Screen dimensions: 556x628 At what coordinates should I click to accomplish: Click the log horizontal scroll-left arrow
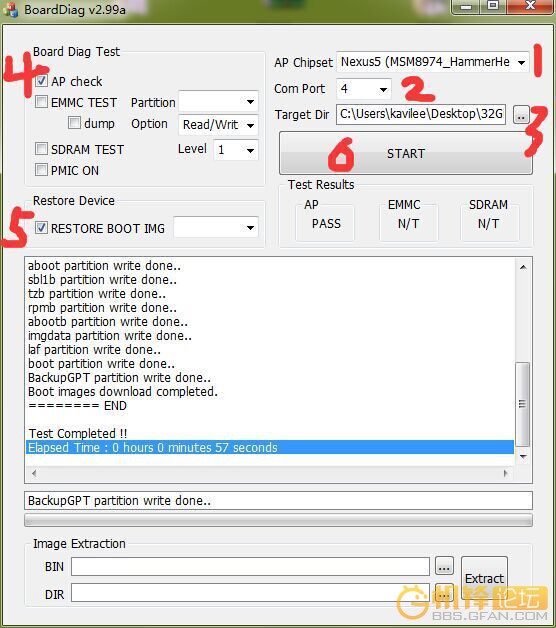click(x=34, y=473)
